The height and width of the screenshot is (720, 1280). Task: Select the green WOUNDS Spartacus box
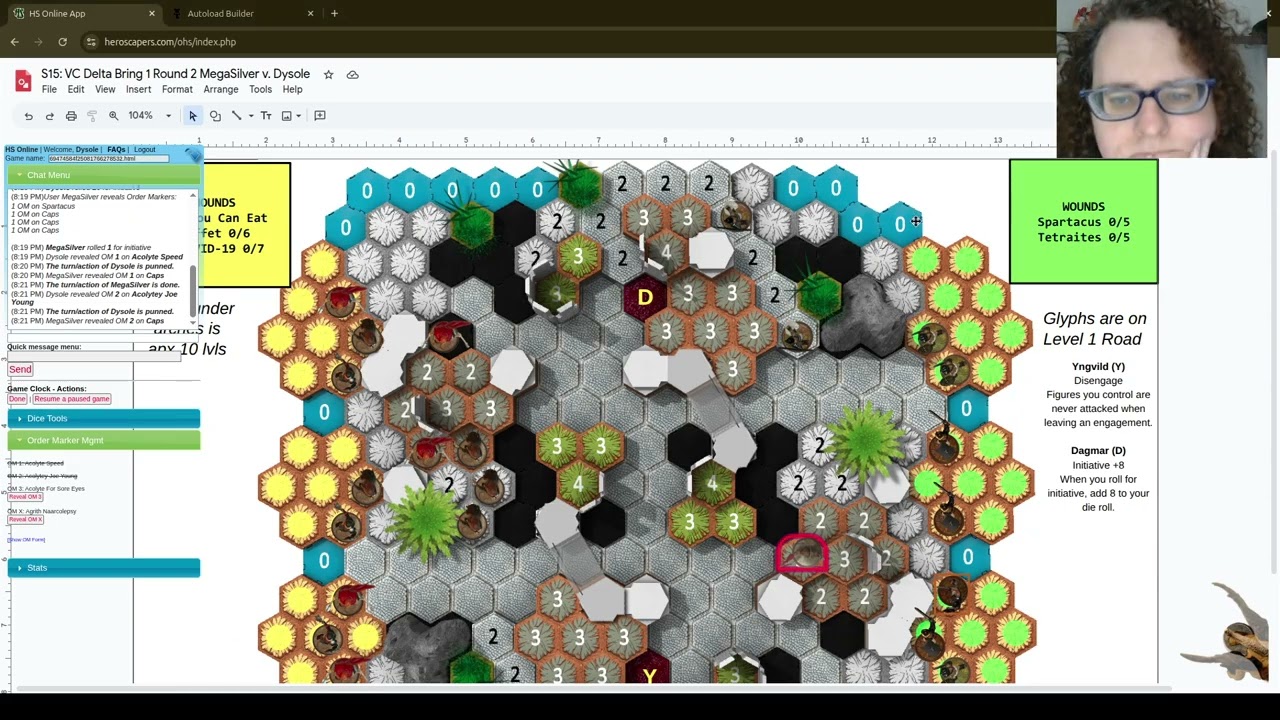pyautogui.click(x=1084, y=222)
